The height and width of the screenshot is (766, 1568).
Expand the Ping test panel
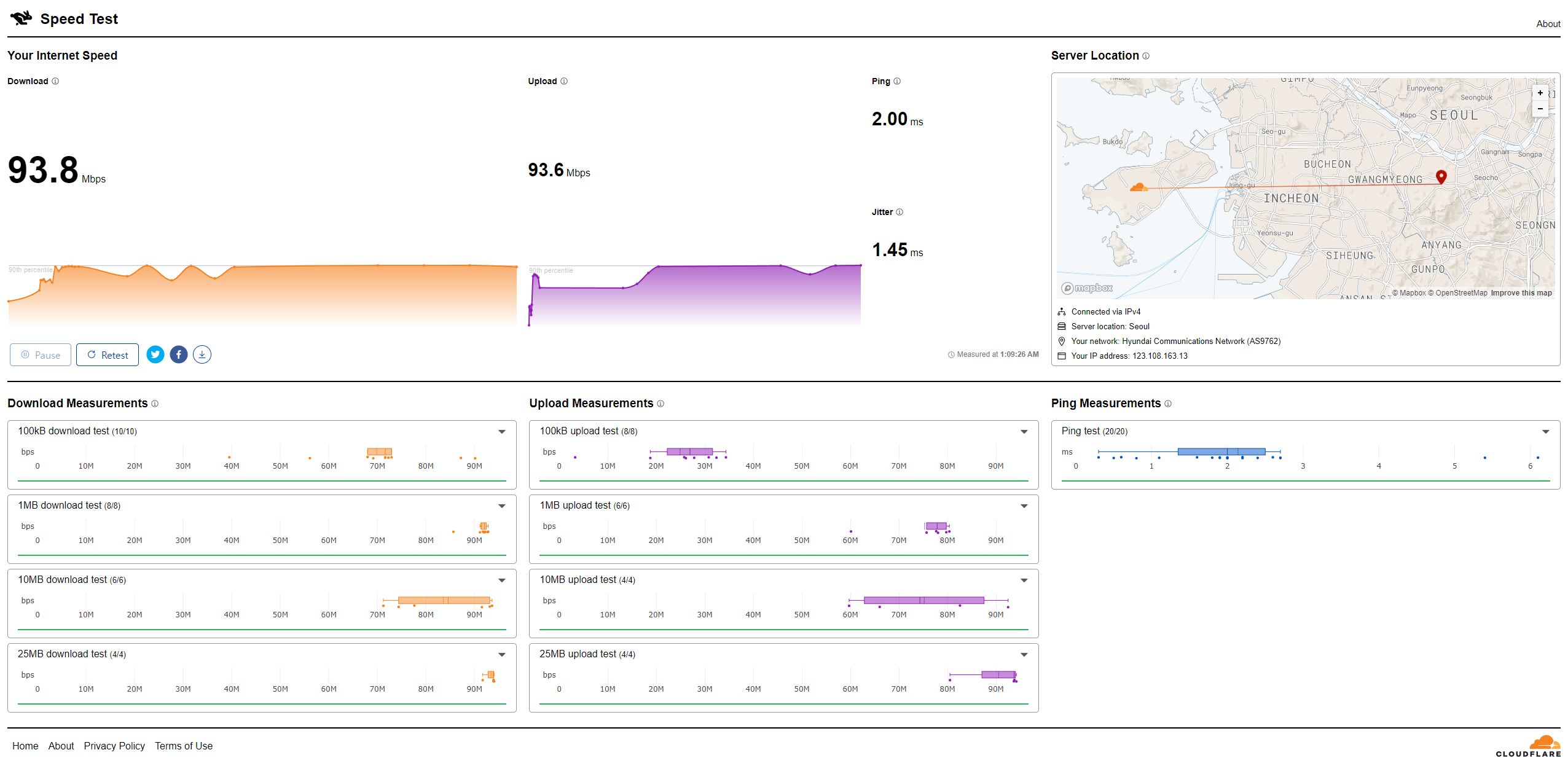coord(1545,432)
